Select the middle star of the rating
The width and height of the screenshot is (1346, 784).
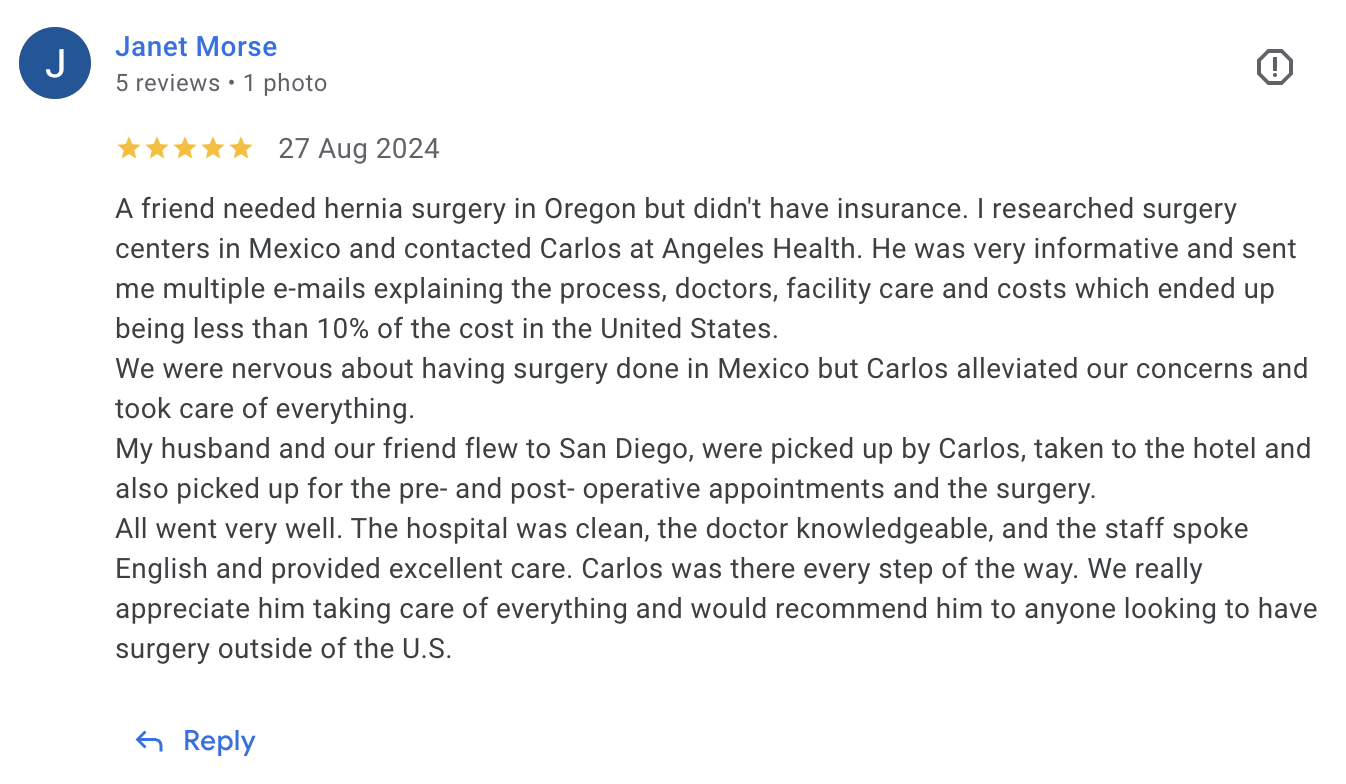pyautogui.click(x=184, y=149)
